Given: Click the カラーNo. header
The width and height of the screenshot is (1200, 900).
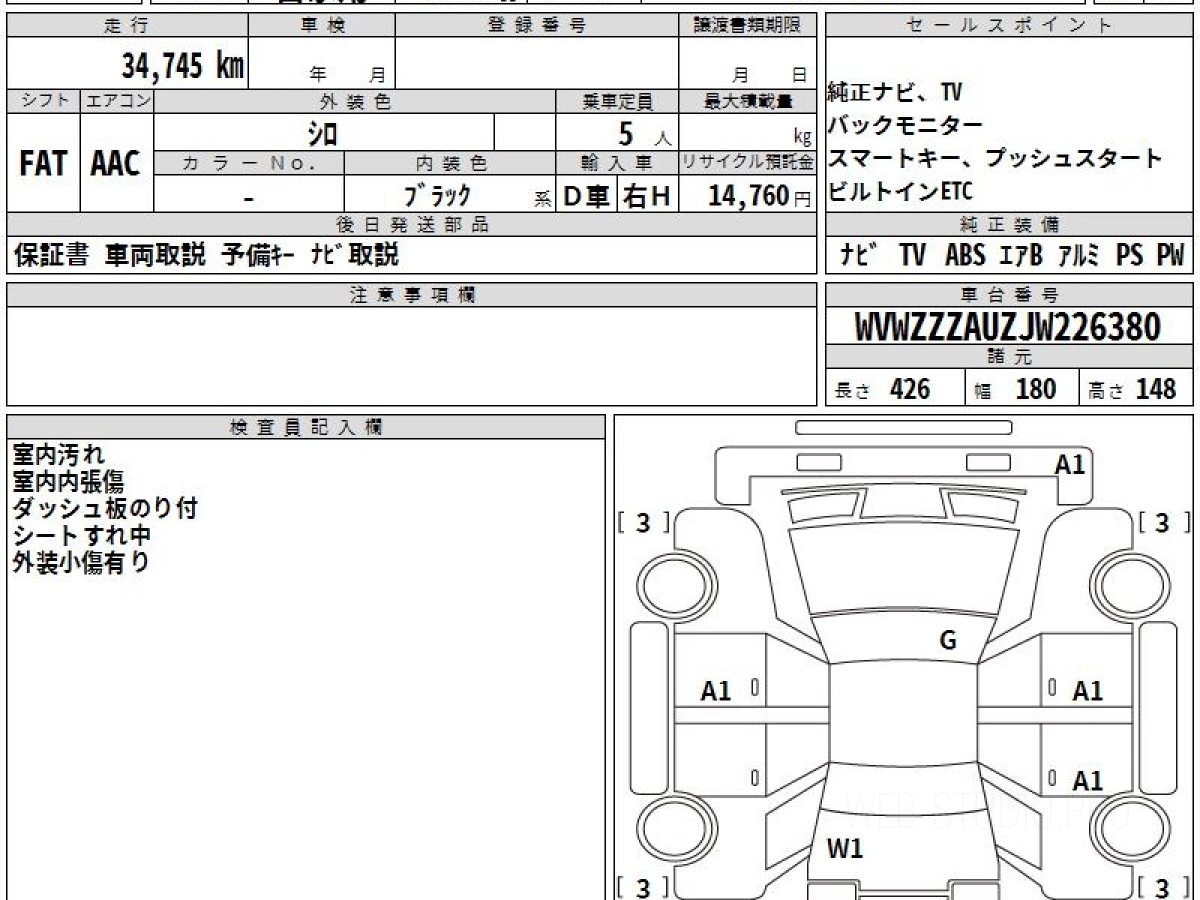Looking at the screenshot, I should coord(250,163).
